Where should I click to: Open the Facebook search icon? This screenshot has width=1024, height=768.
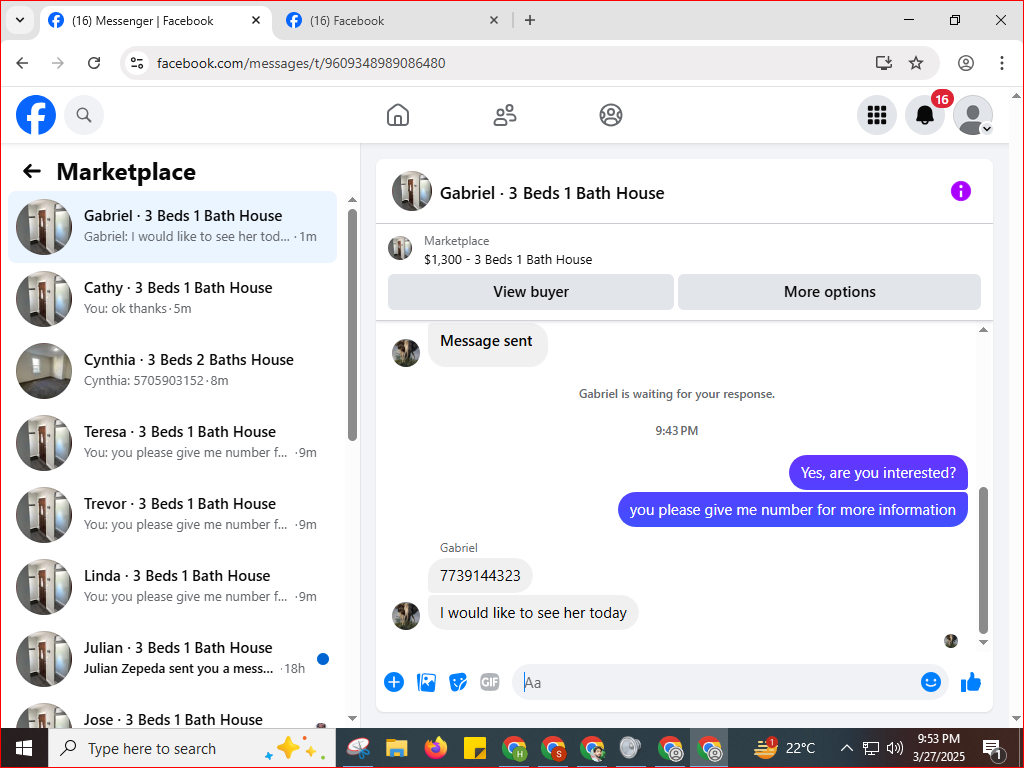coord(84,115)
